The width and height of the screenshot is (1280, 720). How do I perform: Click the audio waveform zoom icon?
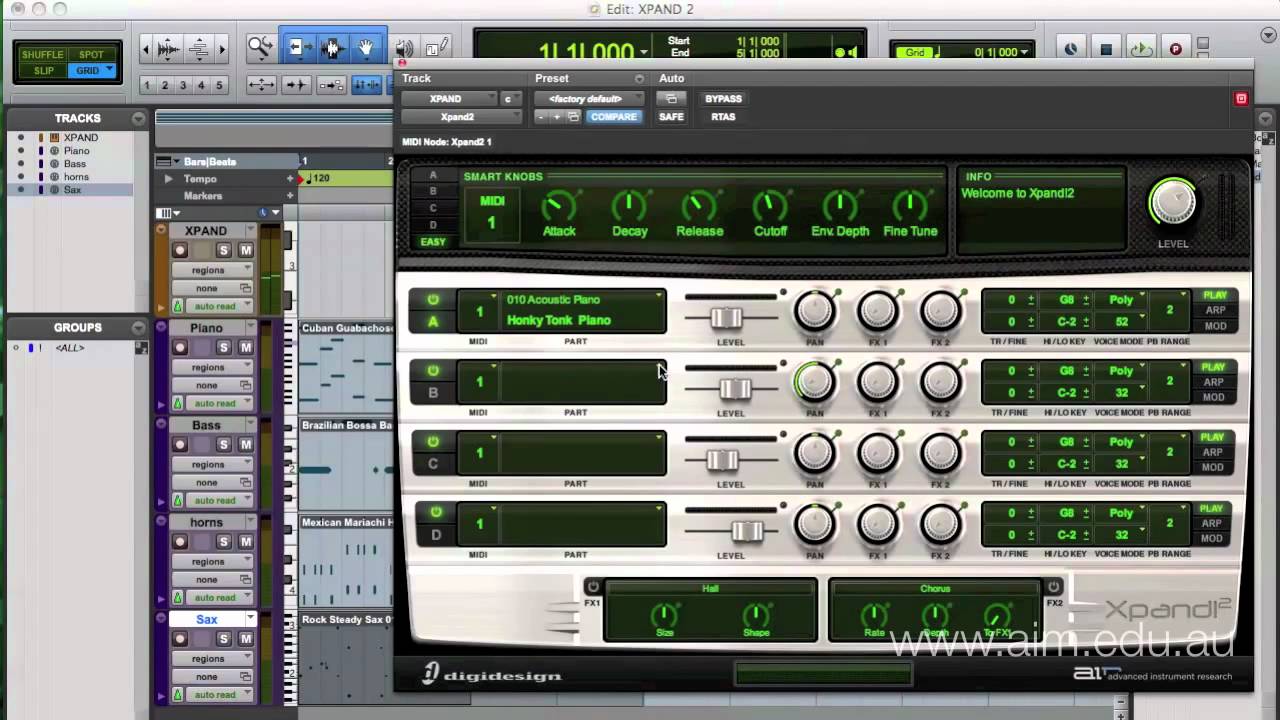click(x=169, y=48)
